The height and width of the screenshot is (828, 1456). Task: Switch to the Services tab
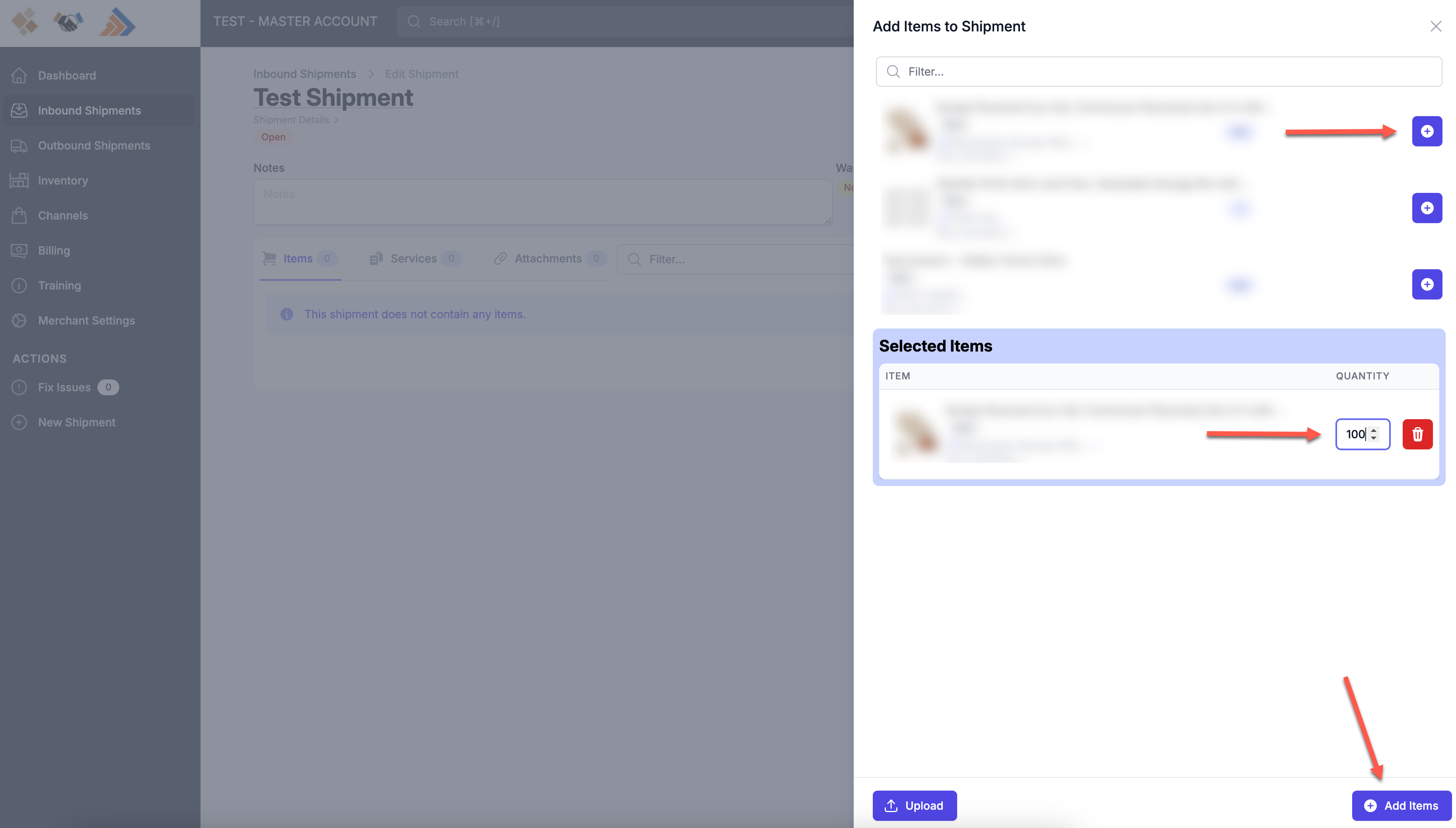(x=413, y=259)
